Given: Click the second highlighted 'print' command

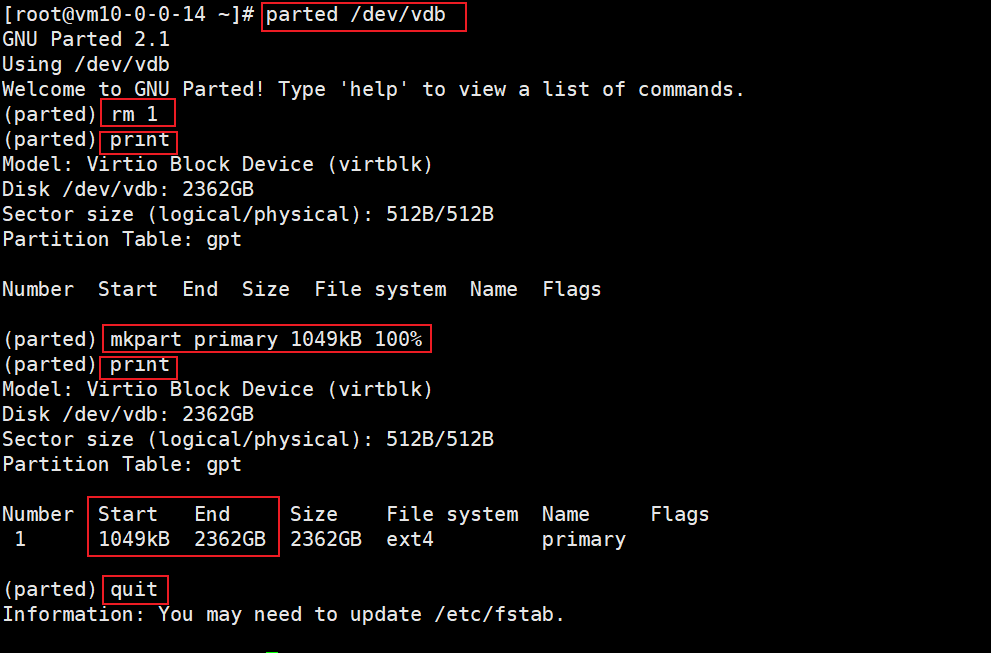Looking at the screenshot, I should pos(140,365).
